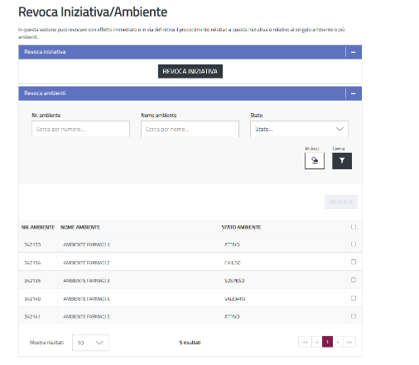Click the AMBIENTE FARMACI 4 name cell

(86, 299)
